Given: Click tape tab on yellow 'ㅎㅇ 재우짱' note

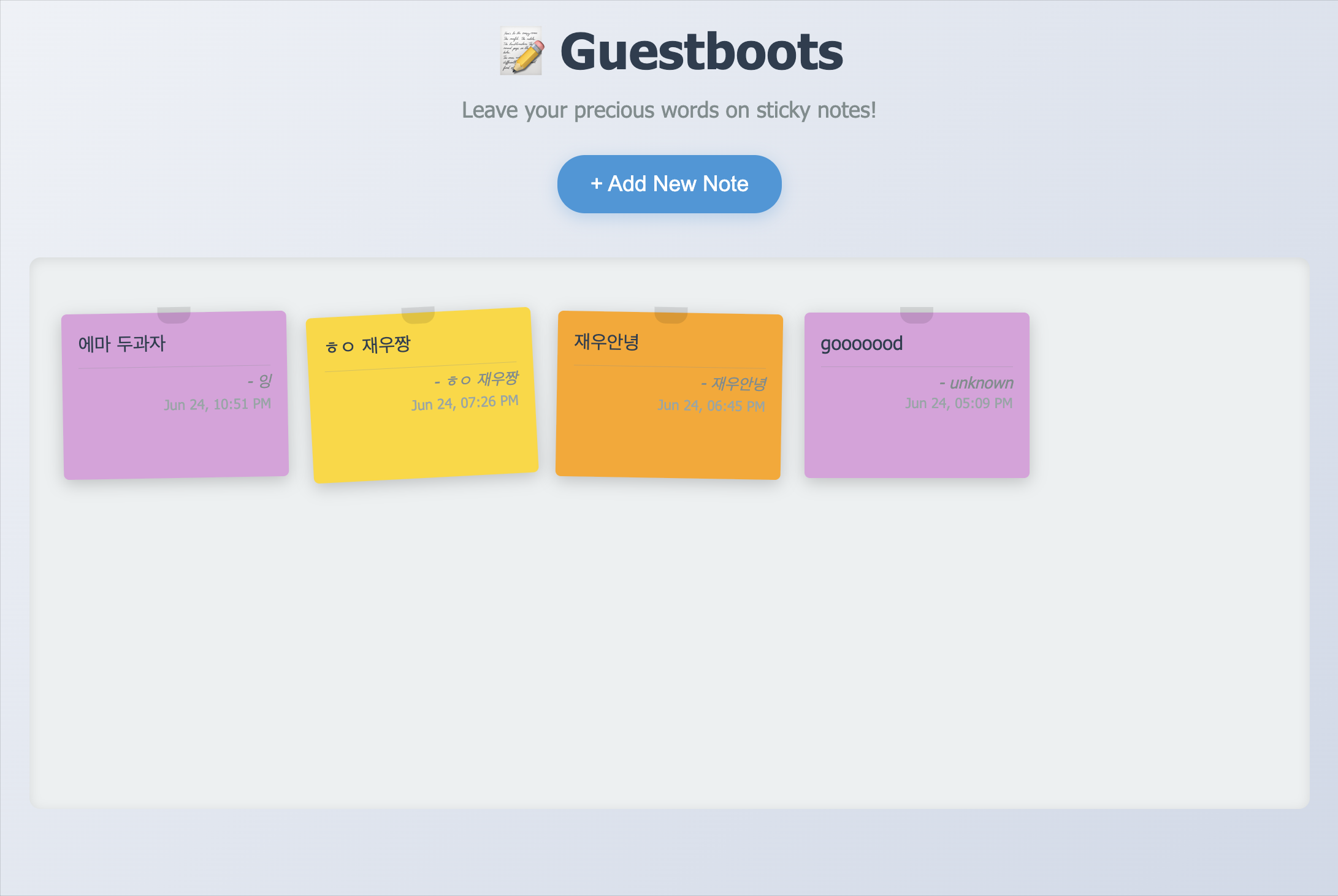Looking at the screenshot, I should [x=418, y=314].
